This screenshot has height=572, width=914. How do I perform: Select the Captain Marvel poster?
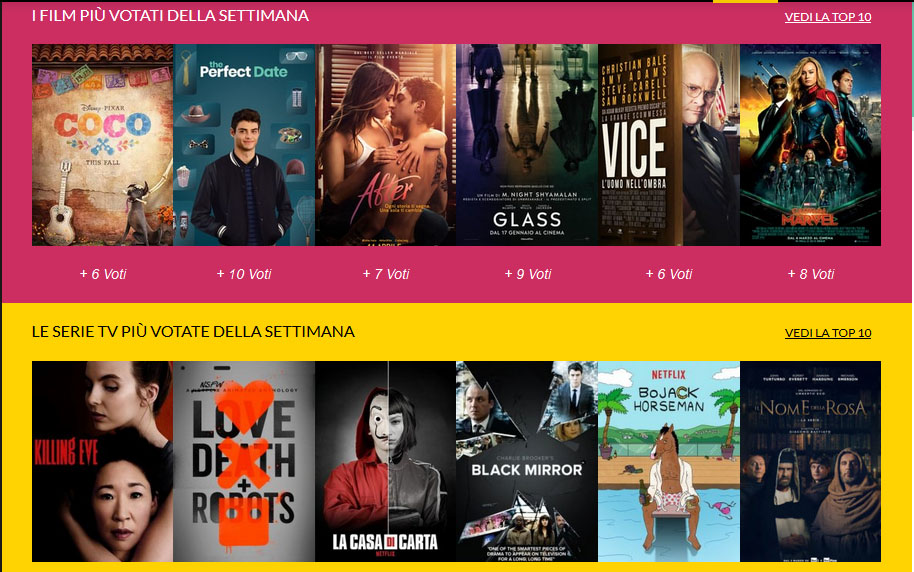810,145
